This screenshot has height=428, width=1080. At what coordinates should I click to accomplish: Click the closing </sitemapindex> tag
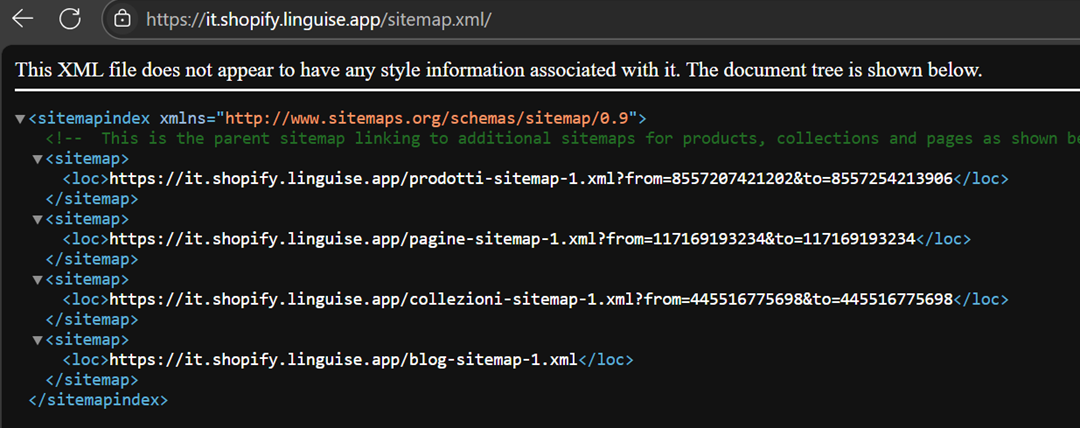[98, 399]
